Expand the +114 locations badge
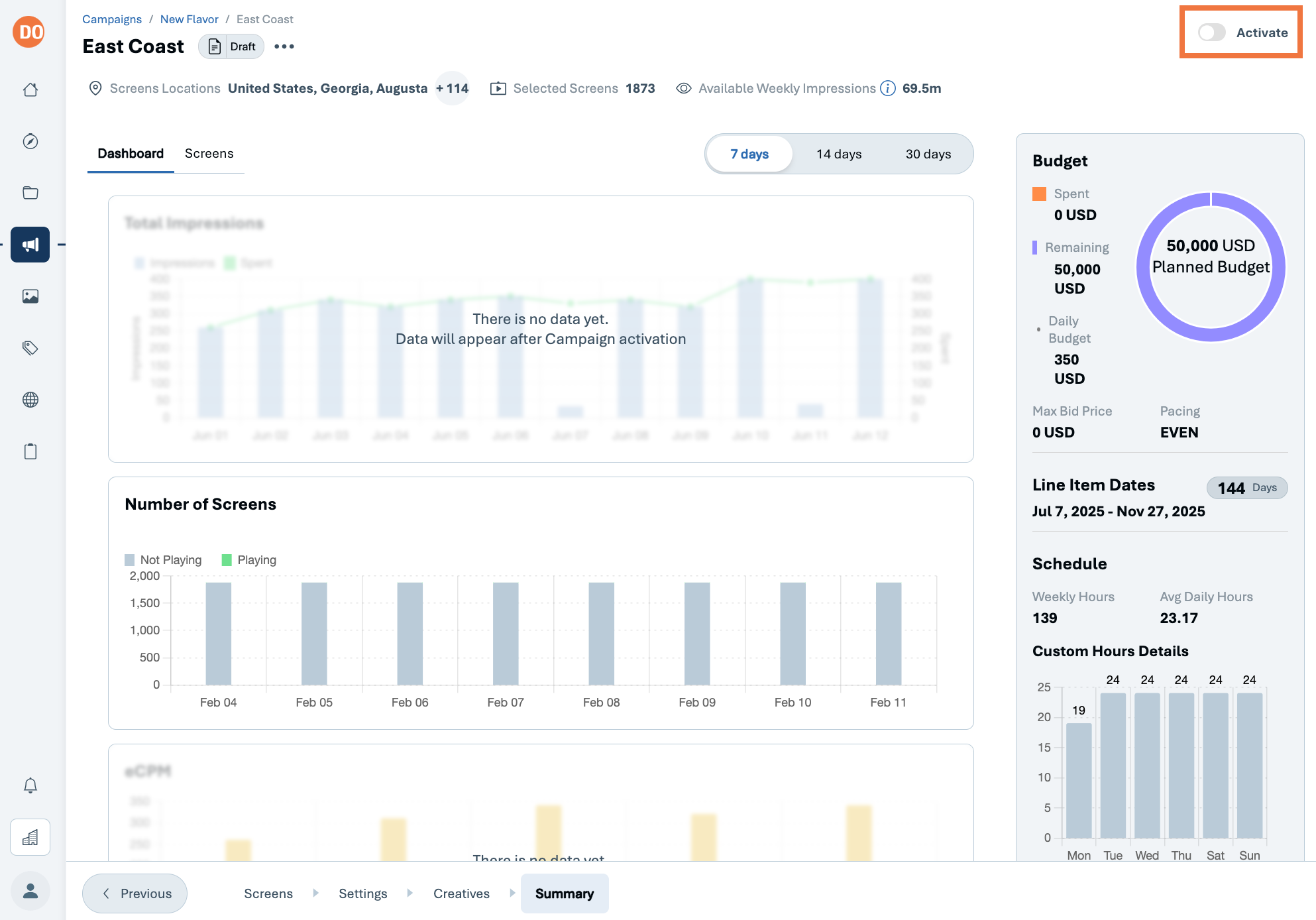1316x920 pixels. click(453, 88)
